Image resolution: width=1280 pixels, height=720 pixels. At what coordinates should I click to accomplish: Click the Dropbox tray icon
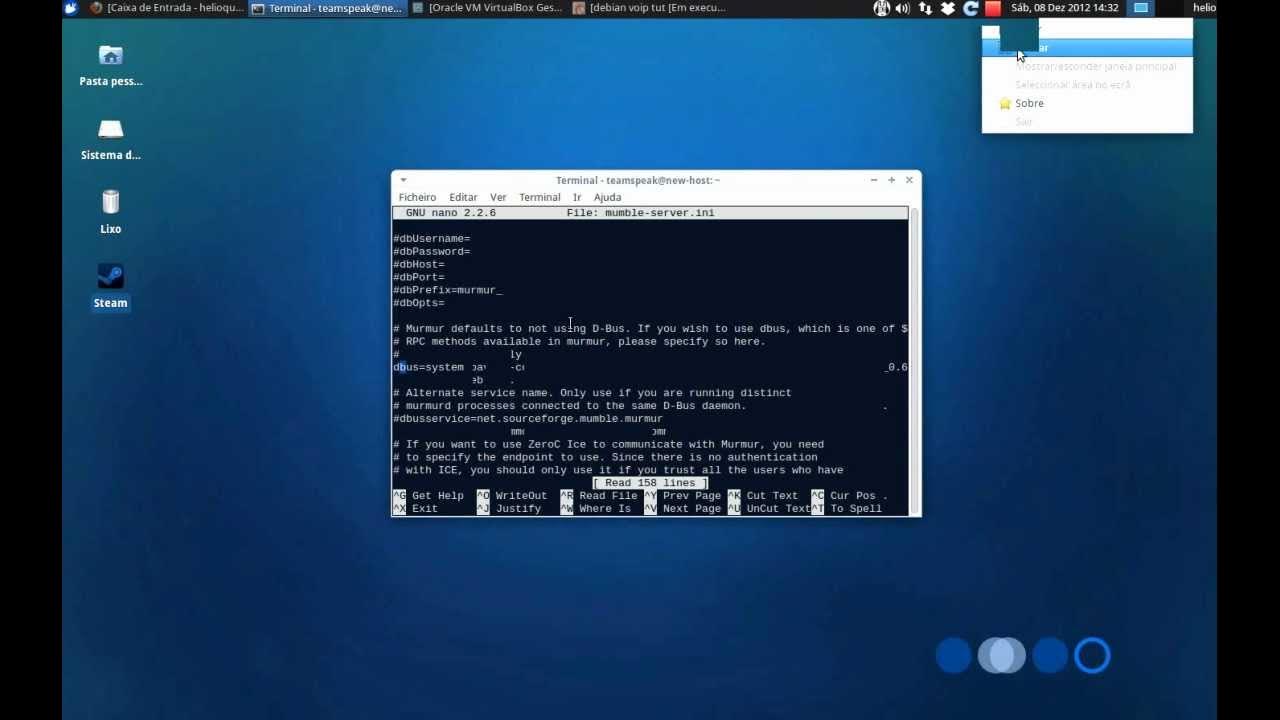point(947,8)
